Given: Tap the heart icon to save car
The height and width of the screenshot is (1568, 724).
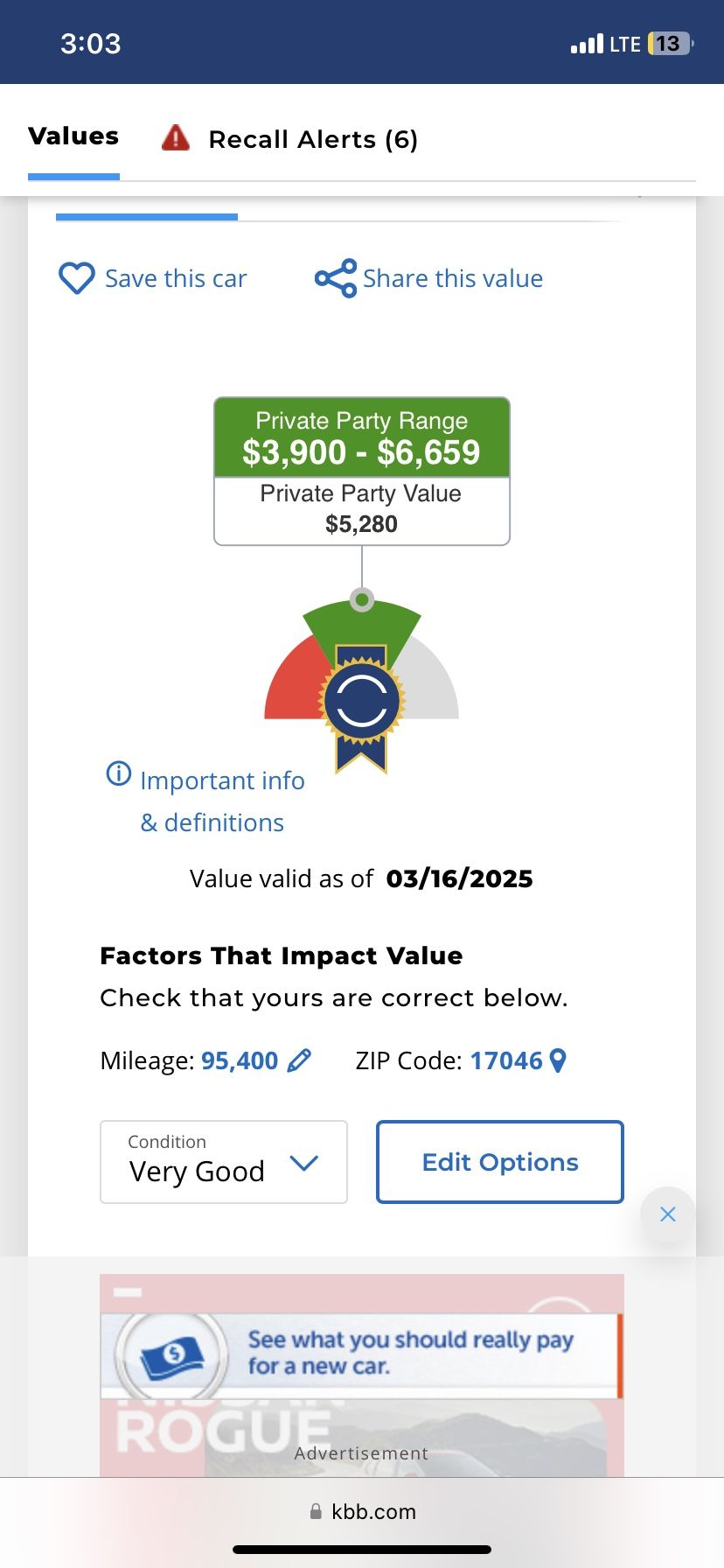Looking at the screenshot, I should 76,278.
